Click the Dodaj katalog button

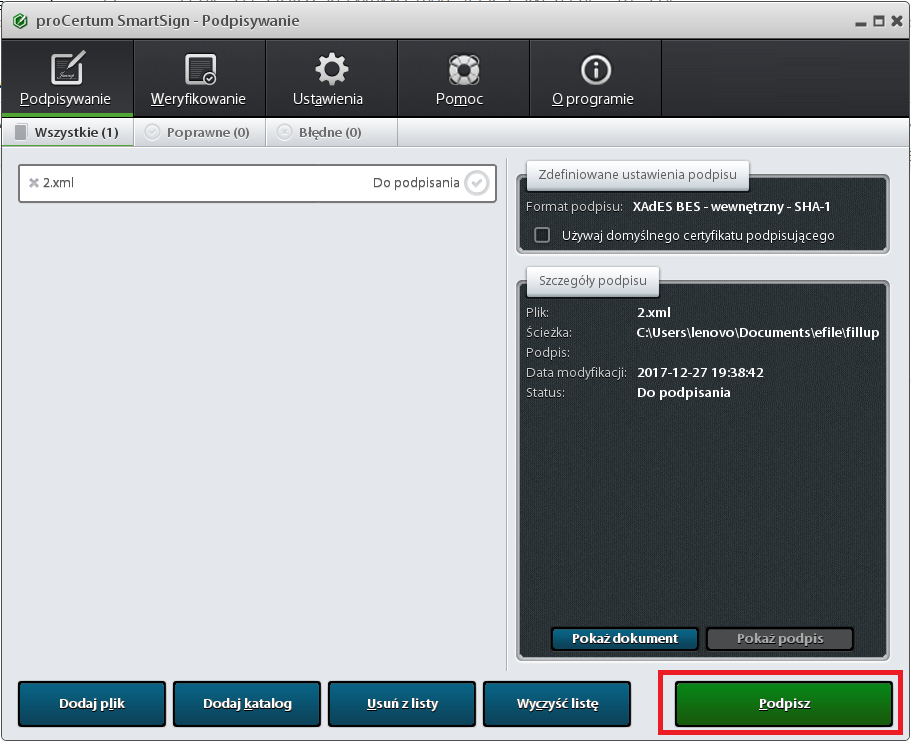247,703
